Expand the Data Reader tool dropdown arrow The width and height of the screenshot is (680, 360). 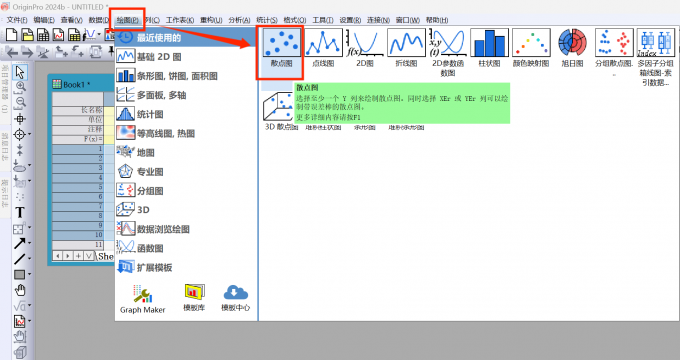(29, 134)
